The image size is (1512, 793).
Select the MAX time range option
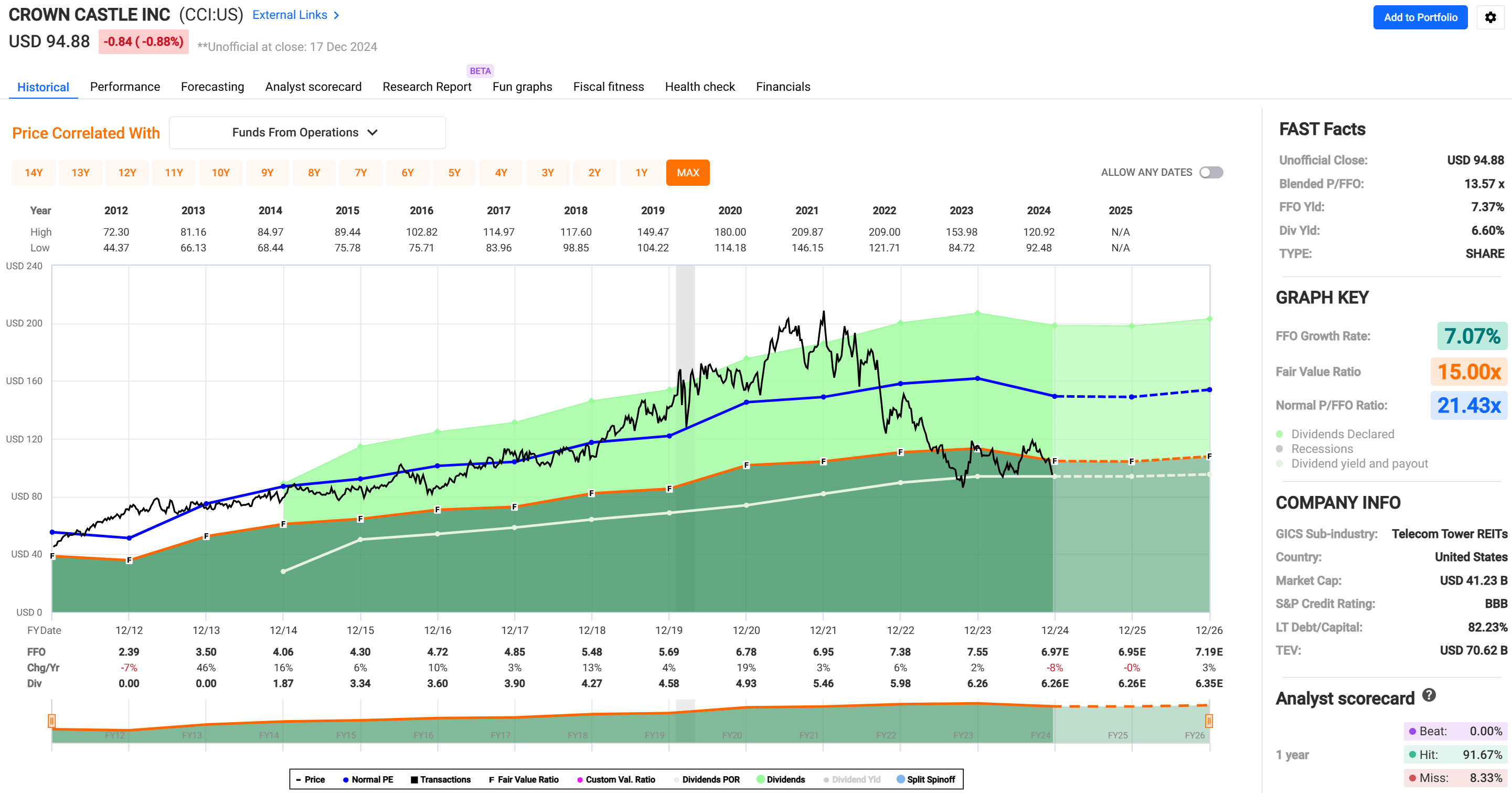(688, 172)
